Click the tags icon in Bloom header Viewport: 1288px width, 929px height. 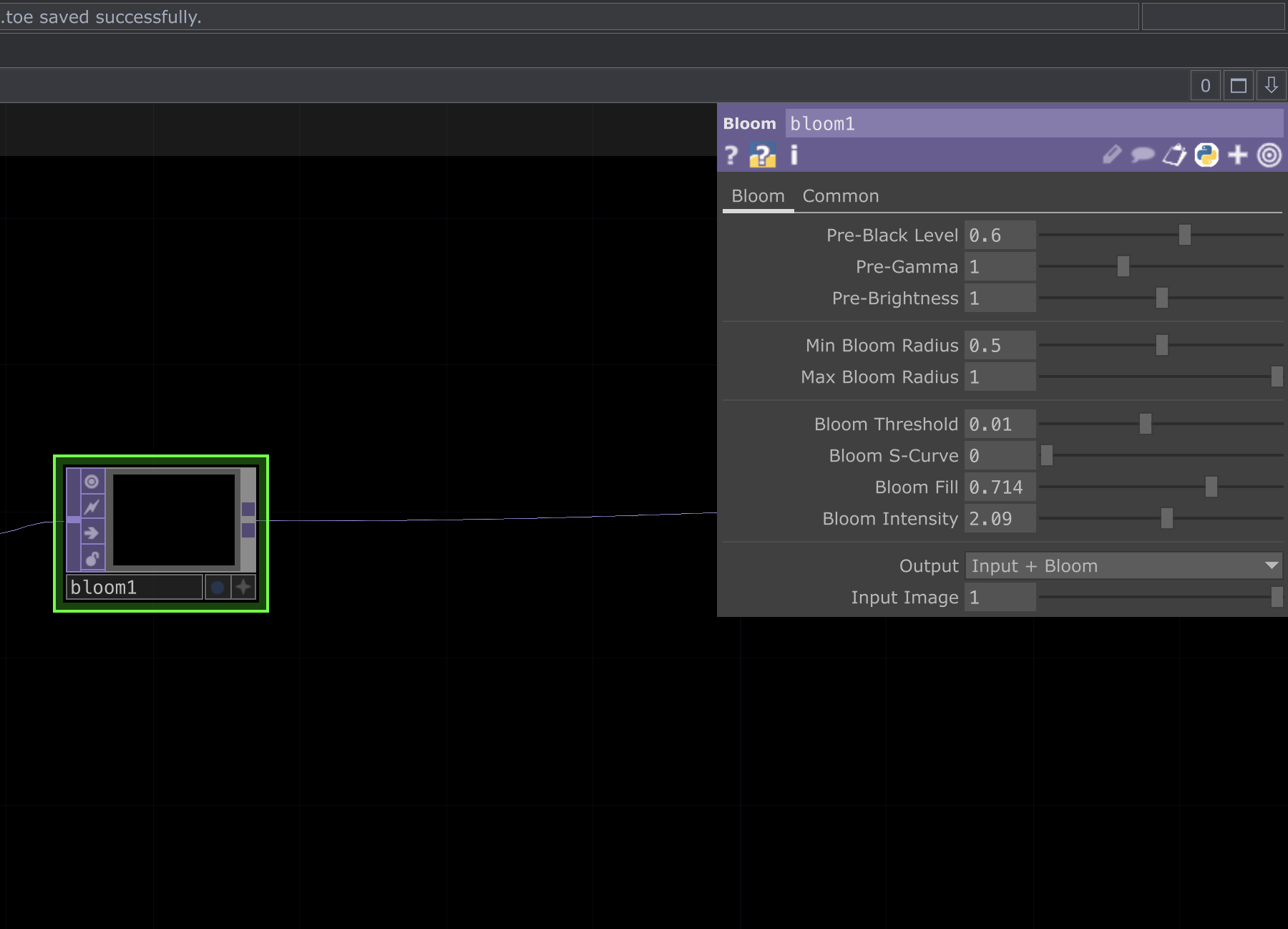click(x=1174, y=155)
